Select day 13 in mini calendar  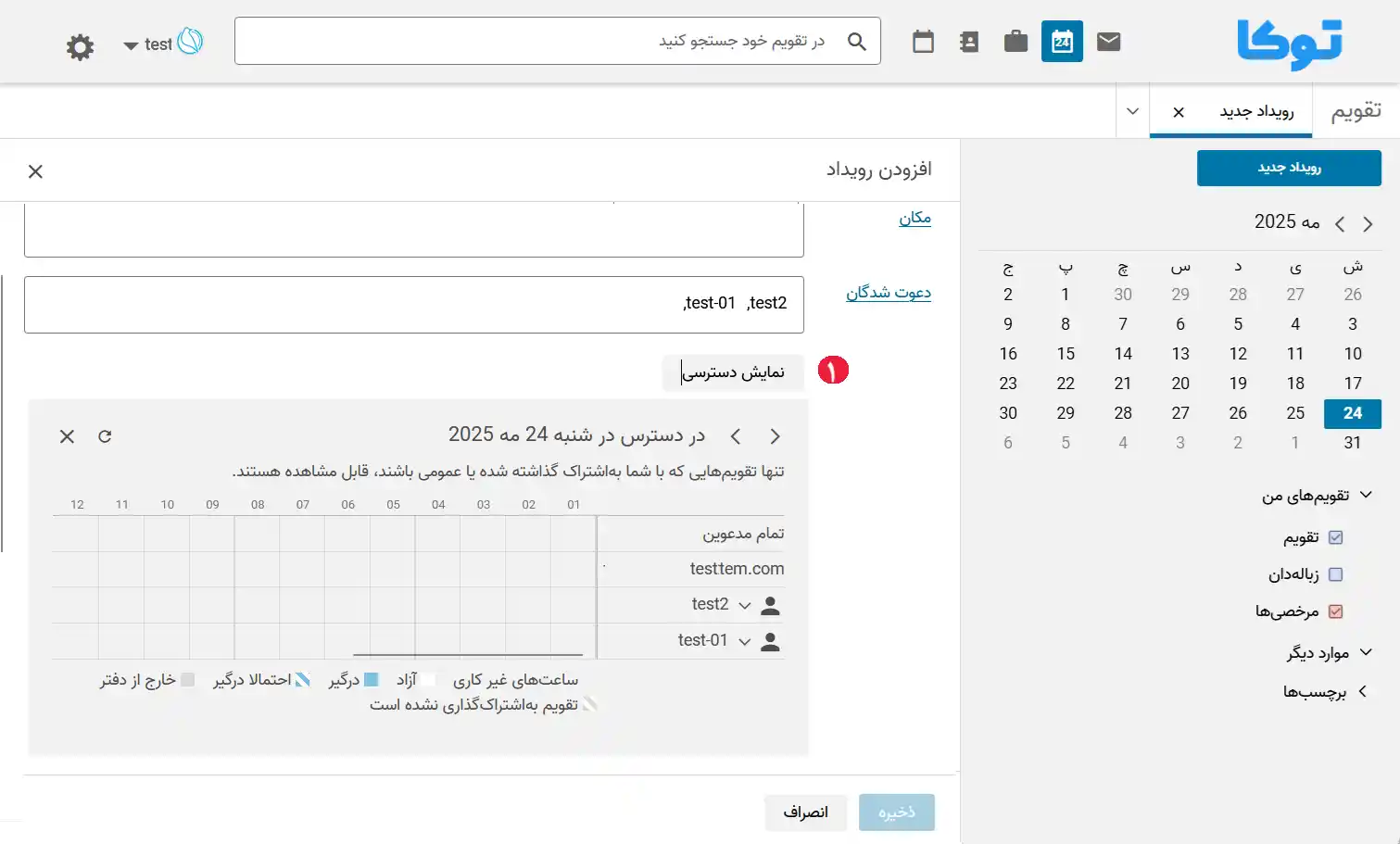tap(1180, 354)
